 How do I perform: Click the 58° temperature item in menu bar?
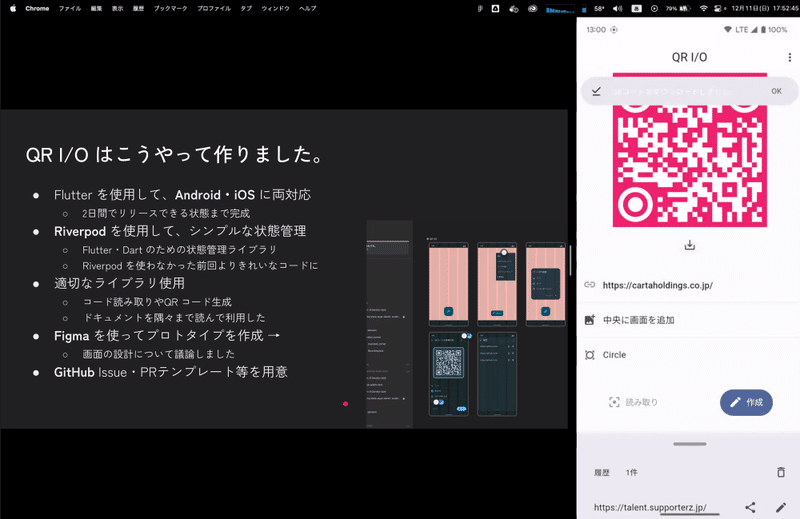599,8
